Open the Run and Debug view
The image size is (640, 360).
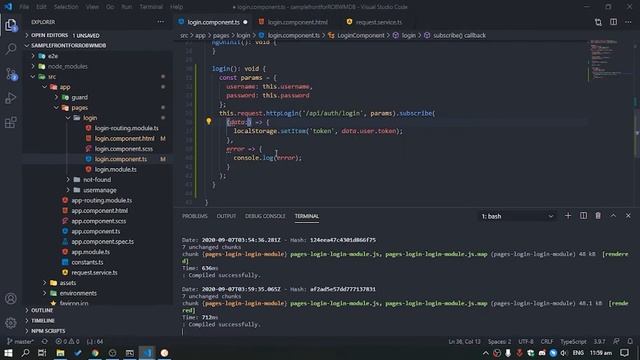(x=11, y=98)
